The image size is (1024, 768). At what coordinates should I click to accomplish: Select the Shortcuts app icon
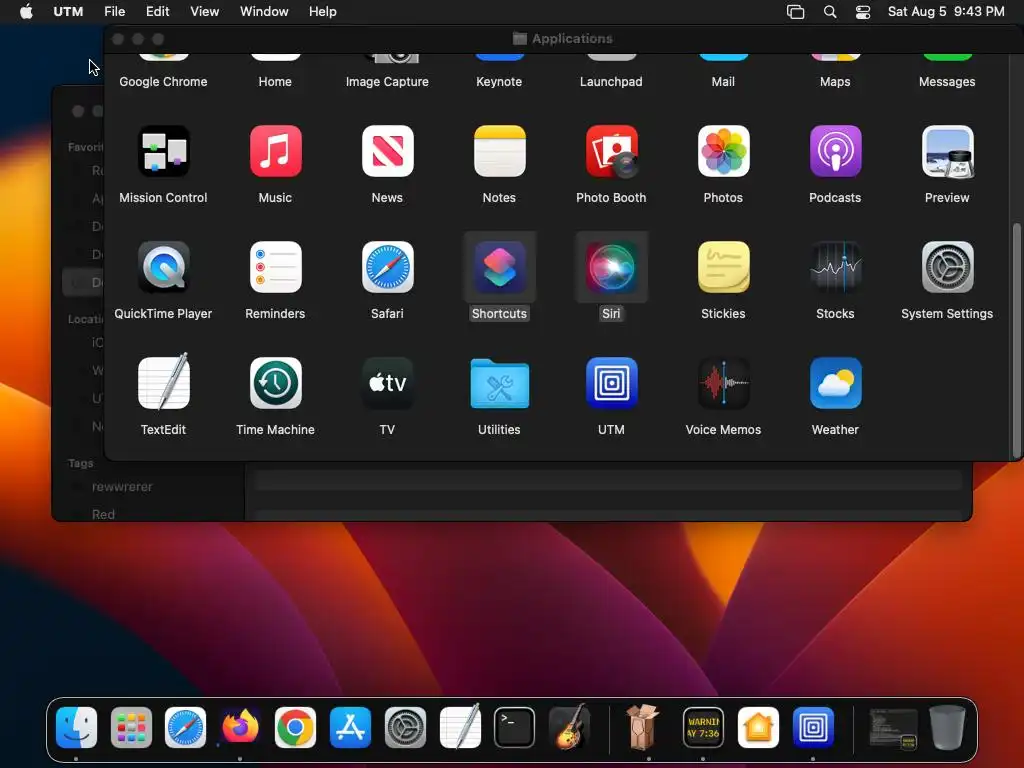[500, 267]
